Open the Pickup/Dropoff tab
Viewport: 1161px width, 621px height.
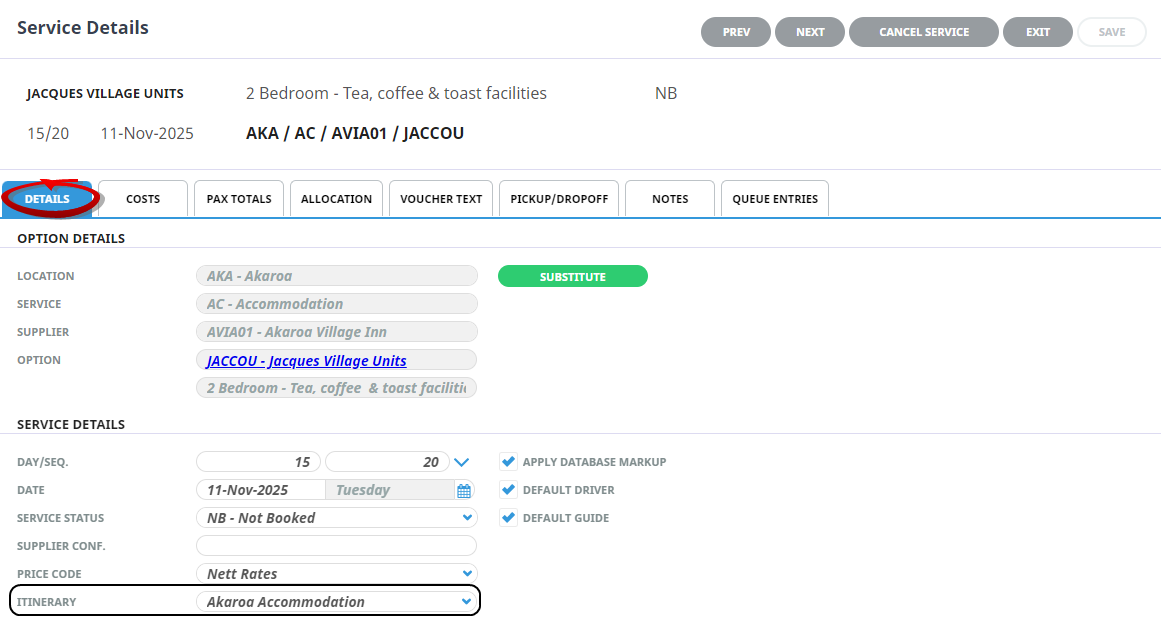pyautogui.click(x=559, y=198)
